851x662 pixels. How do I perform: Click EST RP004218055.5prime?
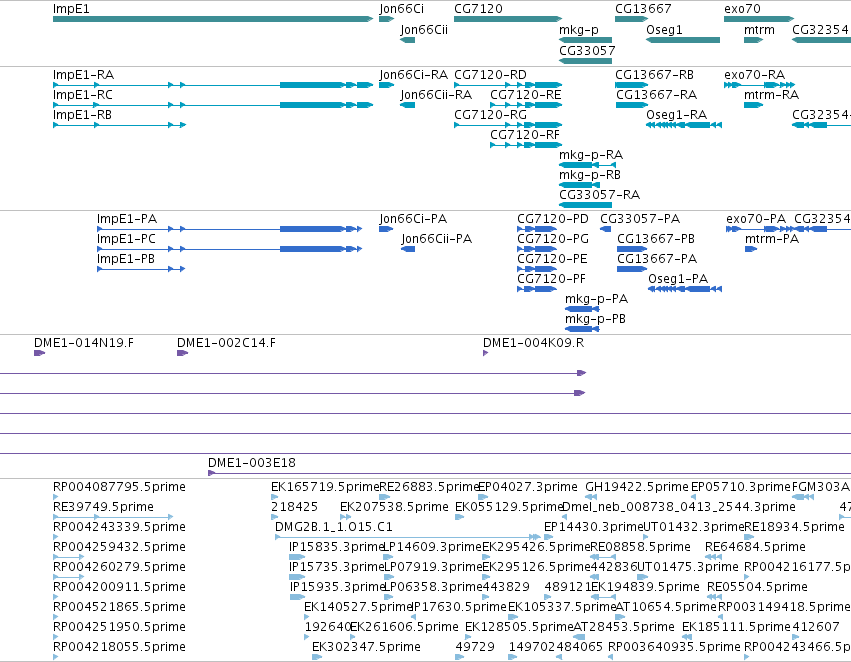click(55, 657)
